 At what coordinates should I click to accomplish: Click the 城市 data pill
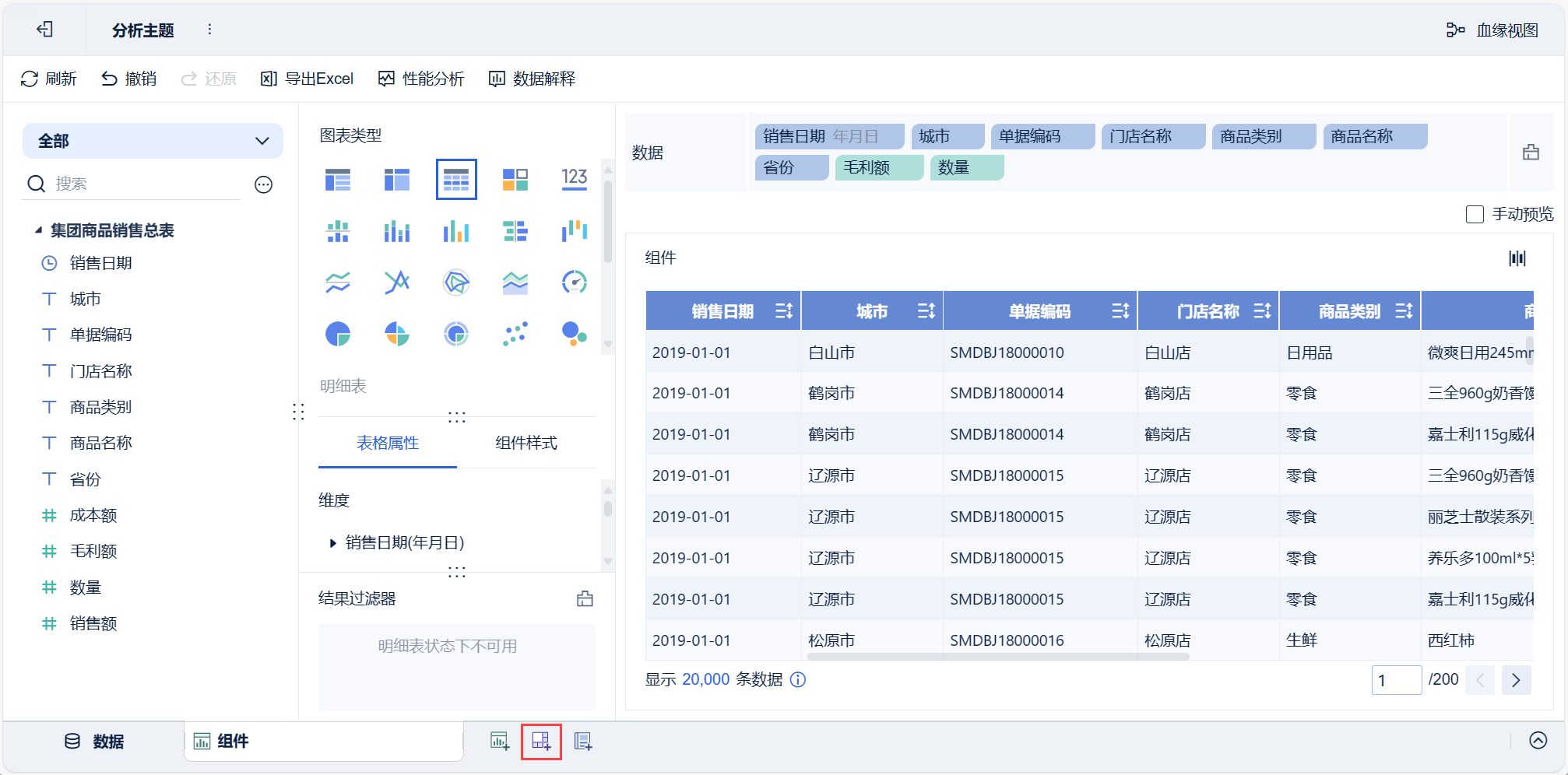click(x=947, y=136)
